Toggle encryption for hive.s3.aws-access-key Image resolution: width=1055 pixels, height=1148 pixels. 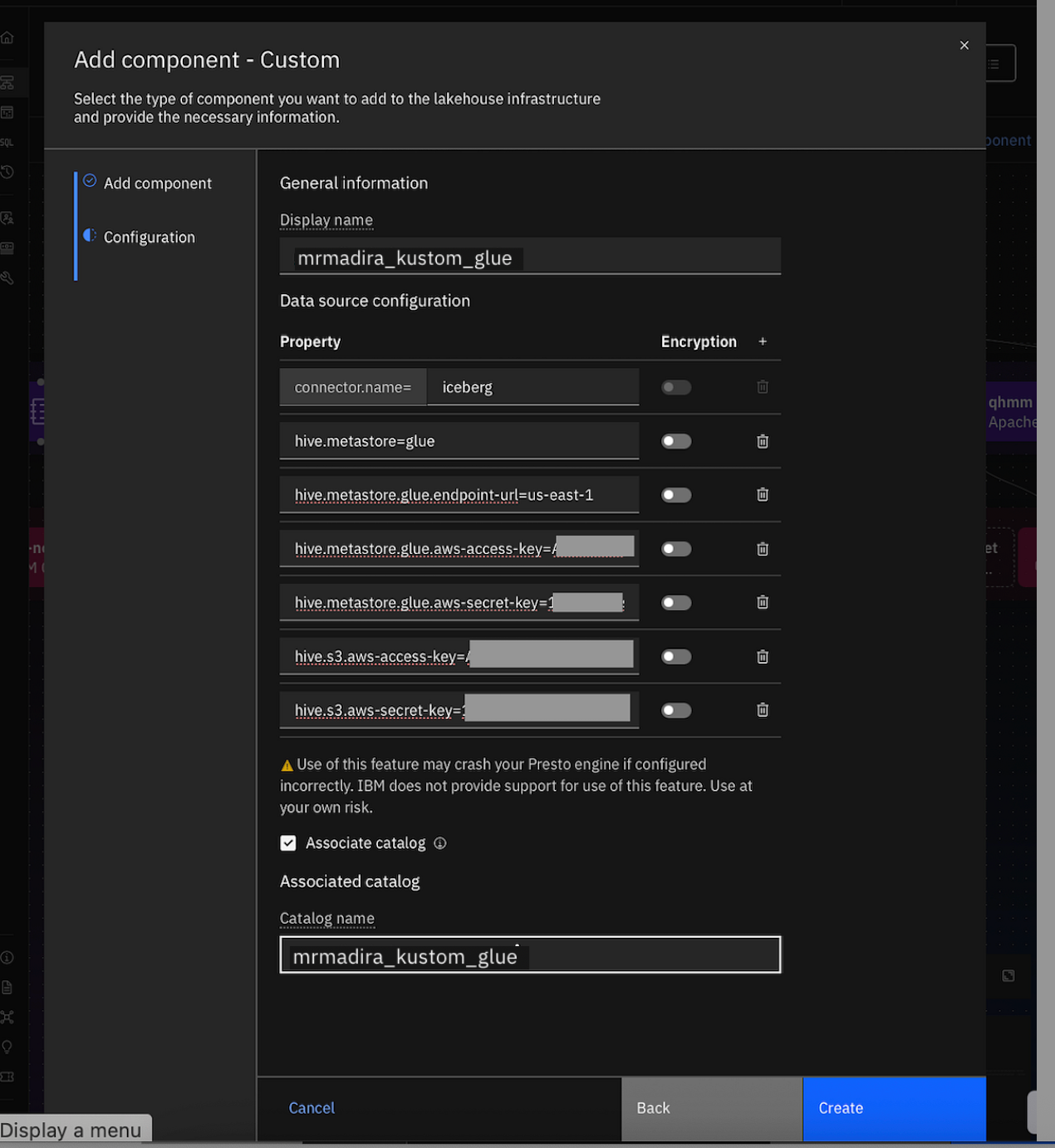676,656
